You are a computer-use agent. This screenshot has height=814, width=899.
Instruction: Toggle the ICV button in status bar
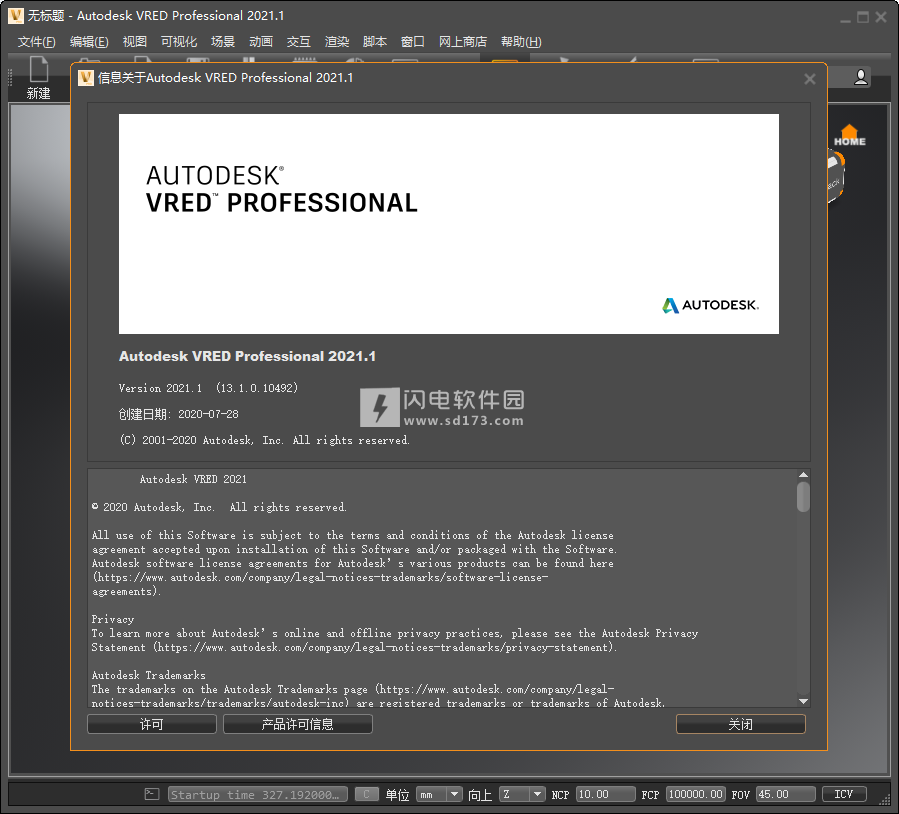(x=844, y=794)
